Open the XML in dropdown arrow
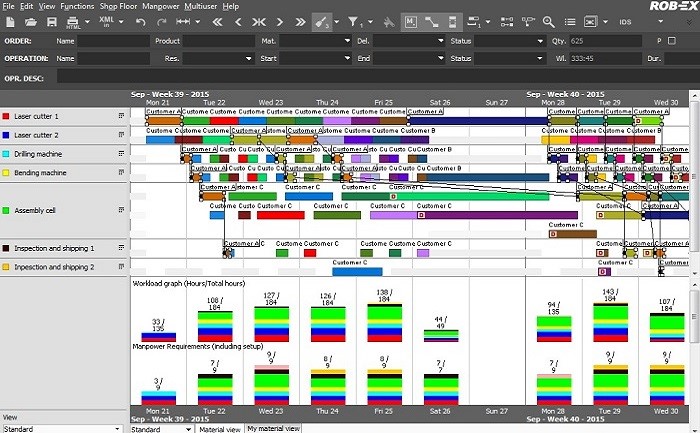This screenshot has height=433, width=700. [x=121, y=21]
